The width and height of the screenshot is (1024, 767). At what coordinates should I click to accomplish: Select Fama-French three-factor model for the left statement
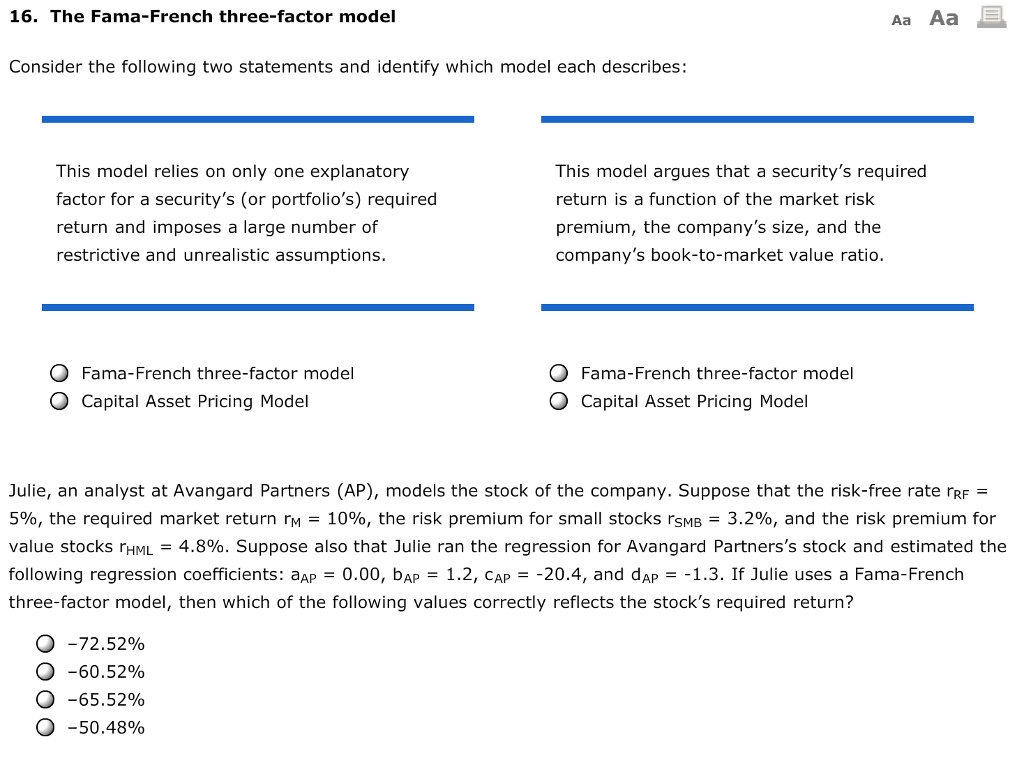tap(59, 373)
